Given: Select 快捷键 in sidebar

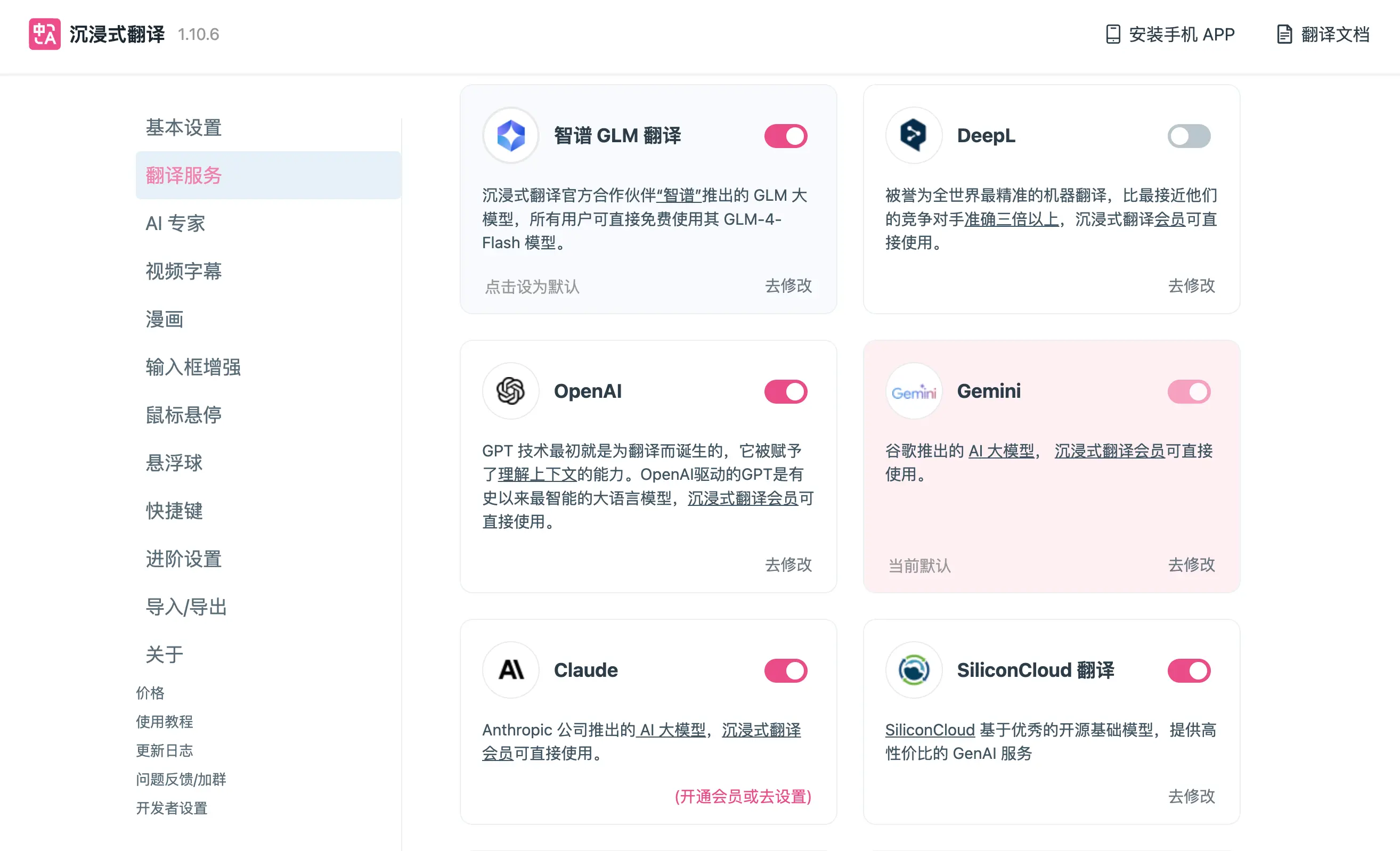Looking at the screenshot, I should click(268, 511).
